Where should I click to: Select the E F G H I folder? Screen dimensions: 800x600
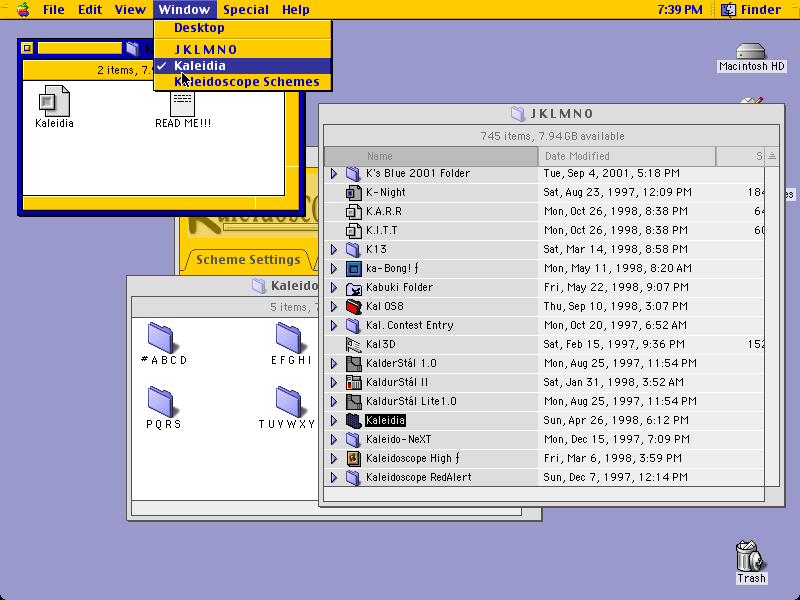[289, 338]
